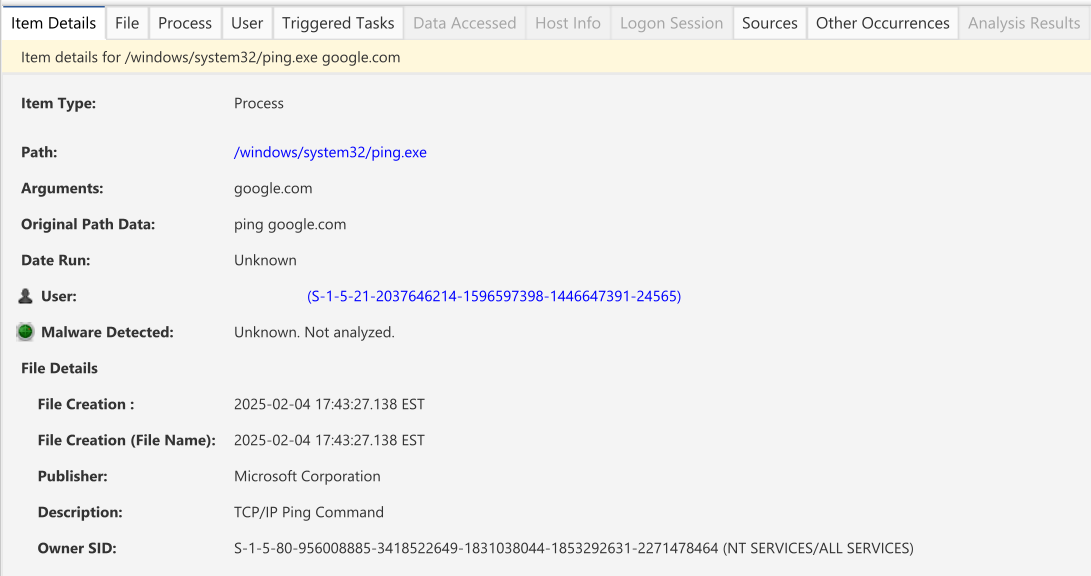
Task: Switch to the Item Details tab
Action: pos(53,23)
